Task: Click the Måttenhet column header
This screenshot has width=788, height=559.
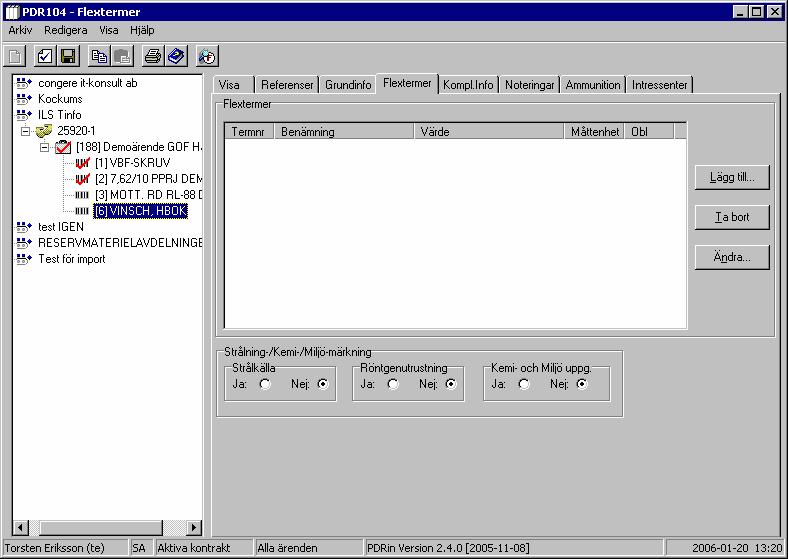Action: 594,132
